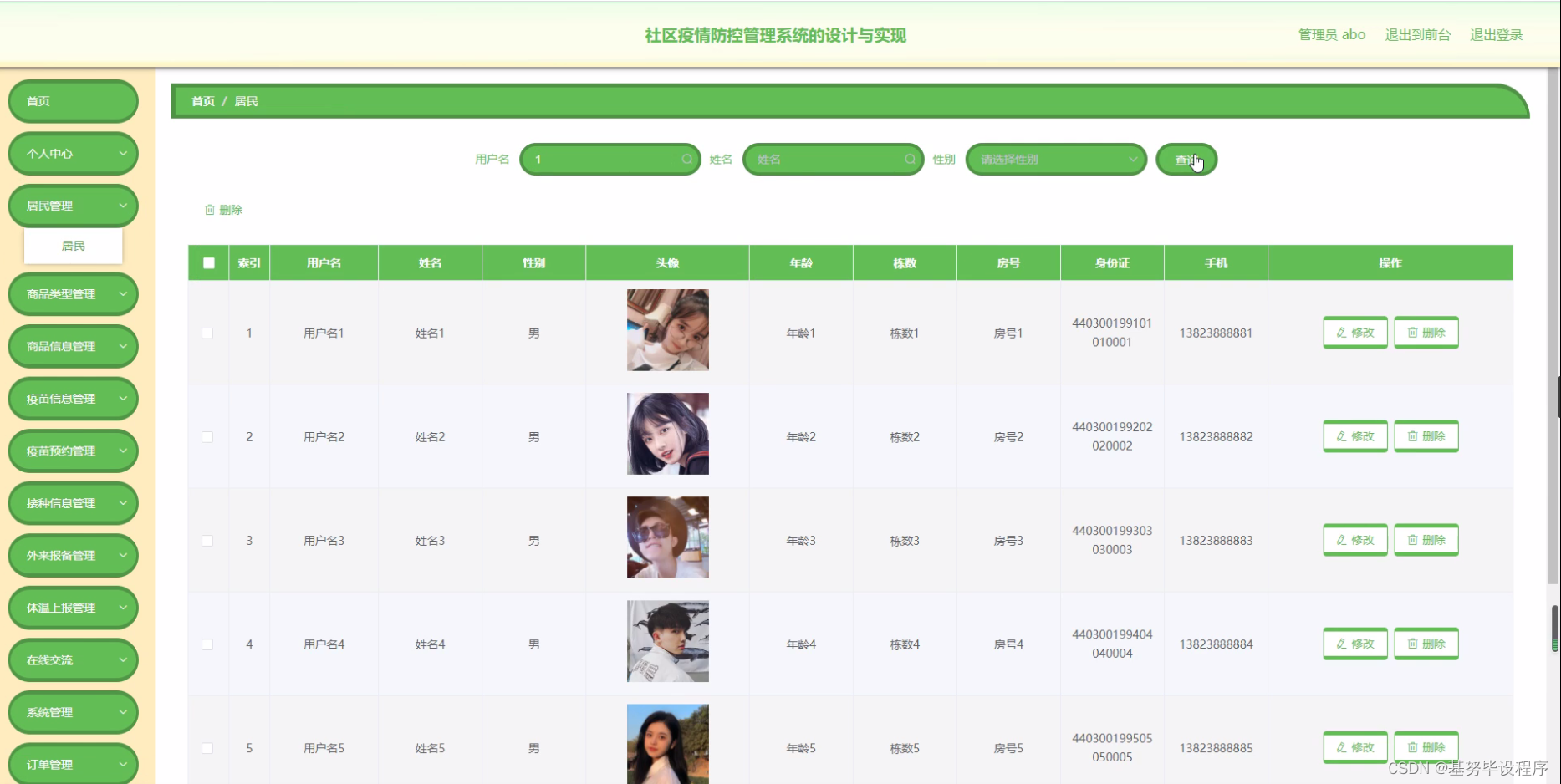The height and width of the screenshot is (784, 1561).
Task: Check the row checkbox for 用户名3
Action: [207, 541]
